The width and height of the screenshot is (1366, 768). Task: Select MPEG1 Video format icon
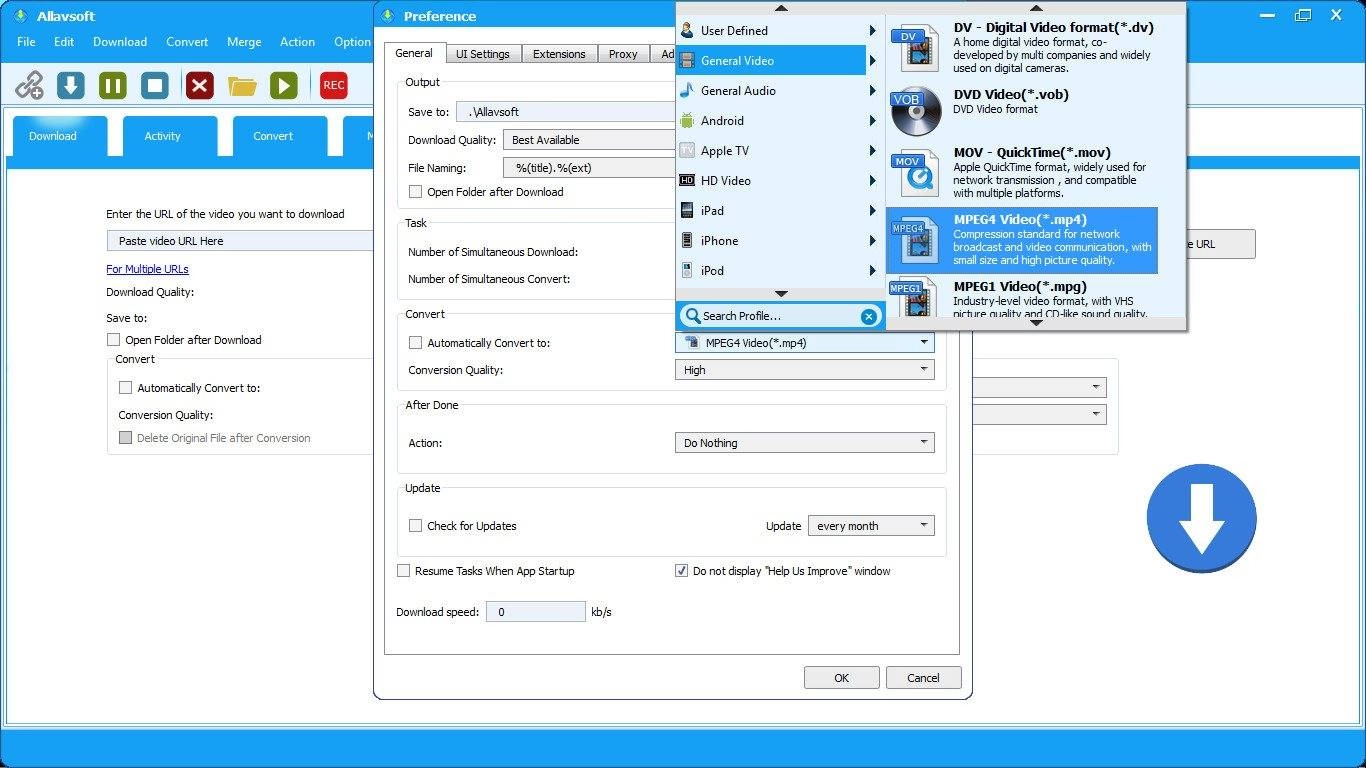(914, 298)
